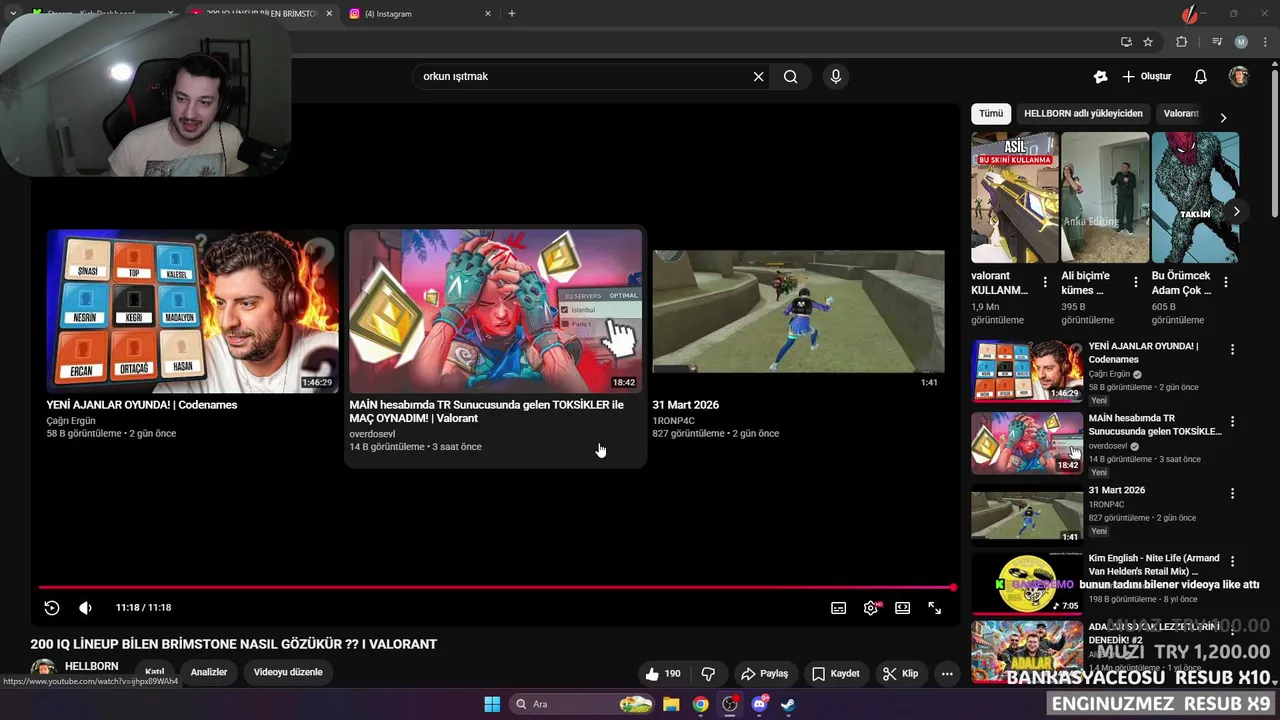Open options for Kim English Nite Life
Viewport: 1280px width, 720px height.
click(1232, 562)
